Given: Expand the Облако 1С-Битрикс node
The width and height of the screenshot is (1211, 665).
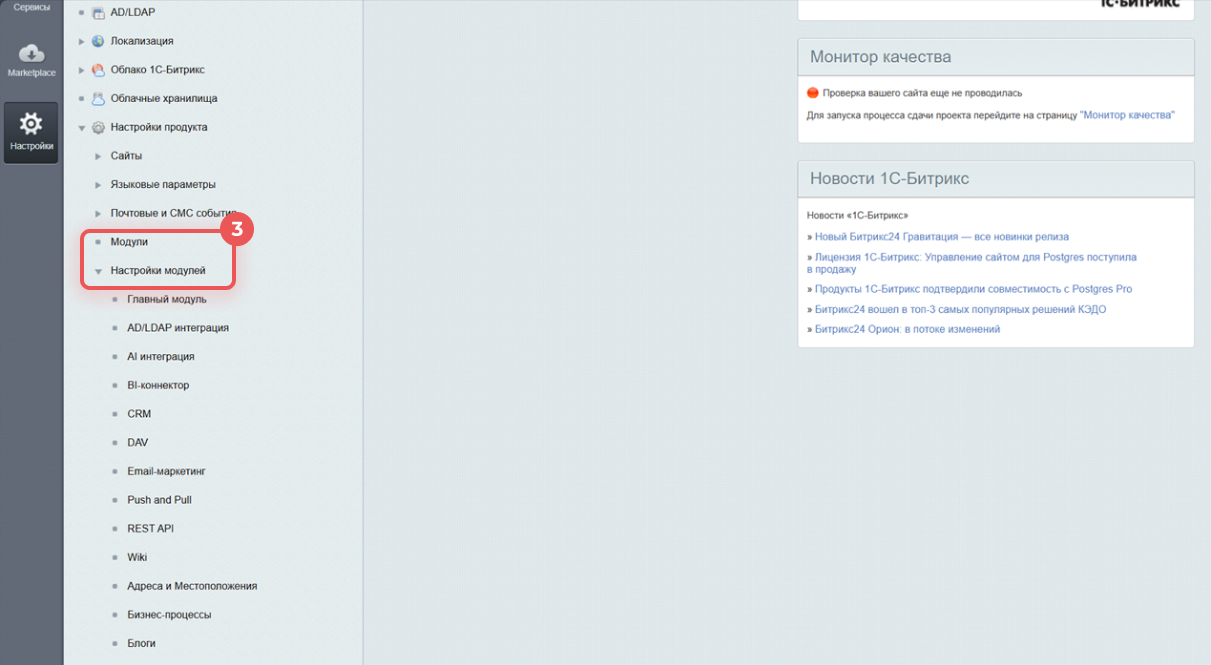Looking at the screenshot, I should [82, 70].
